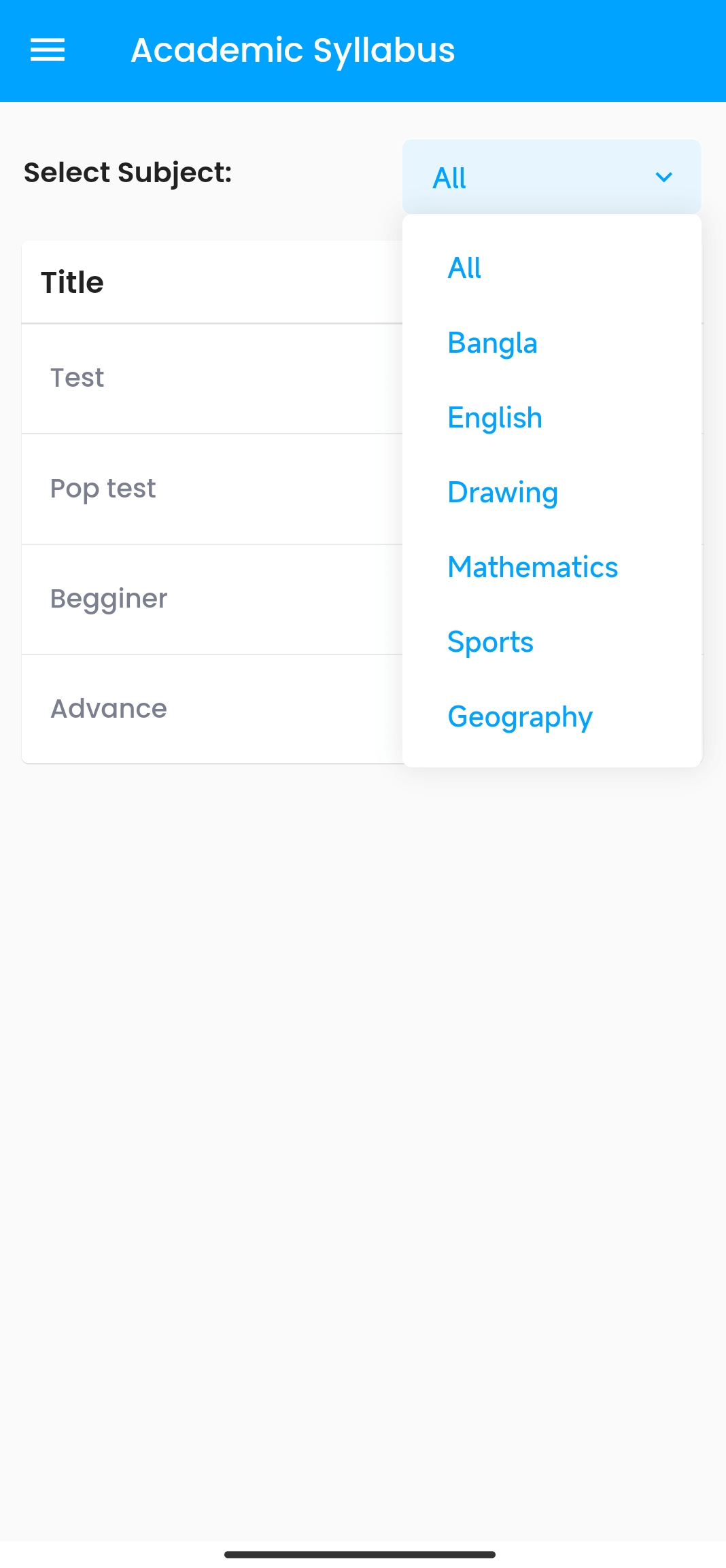
Task: Select "All" from subject list
Action: pyautogui.click(x=465, y=268)
